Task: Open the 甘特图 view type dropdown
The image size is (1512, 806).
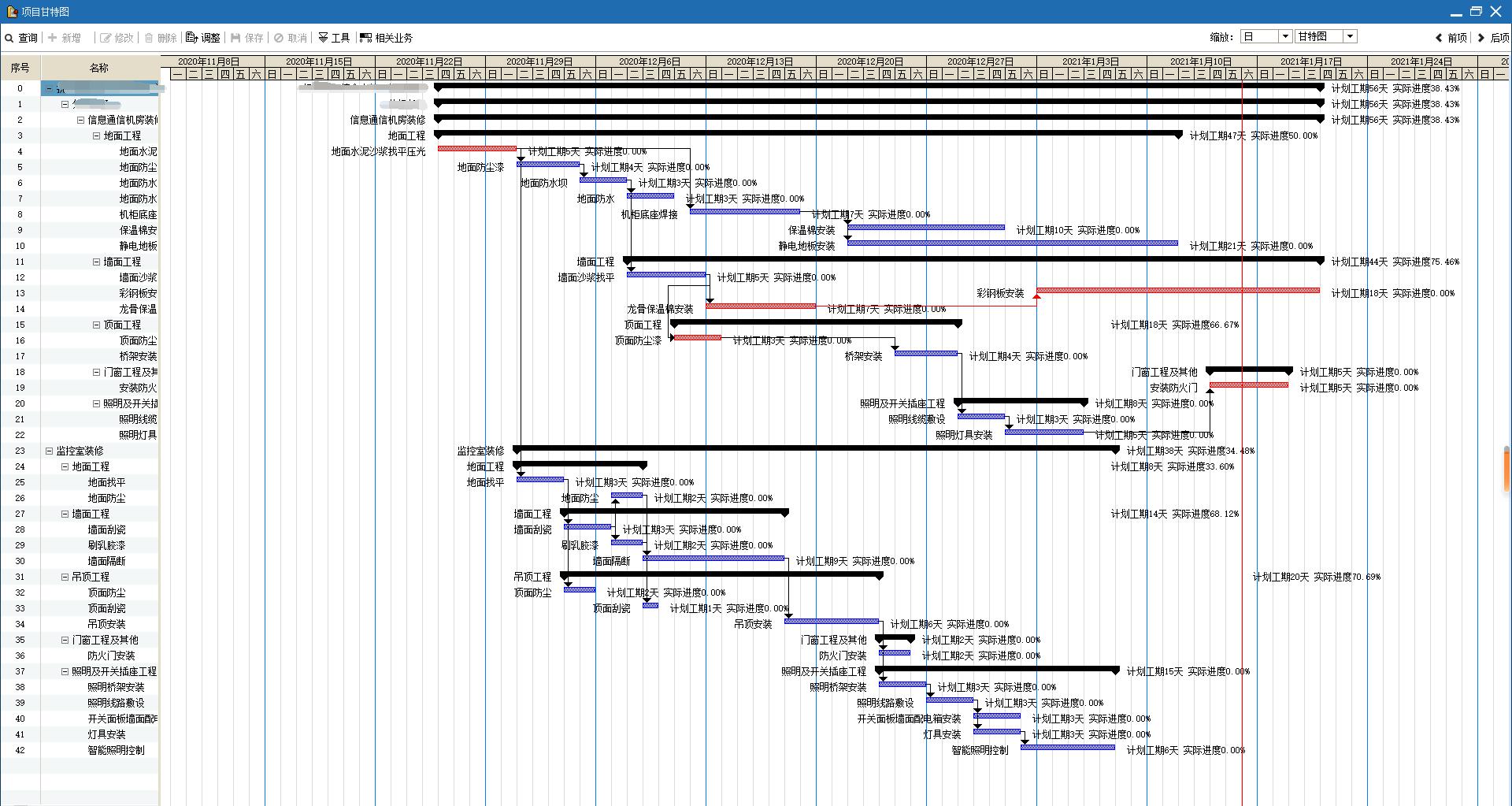Action: coord(1350,36)
